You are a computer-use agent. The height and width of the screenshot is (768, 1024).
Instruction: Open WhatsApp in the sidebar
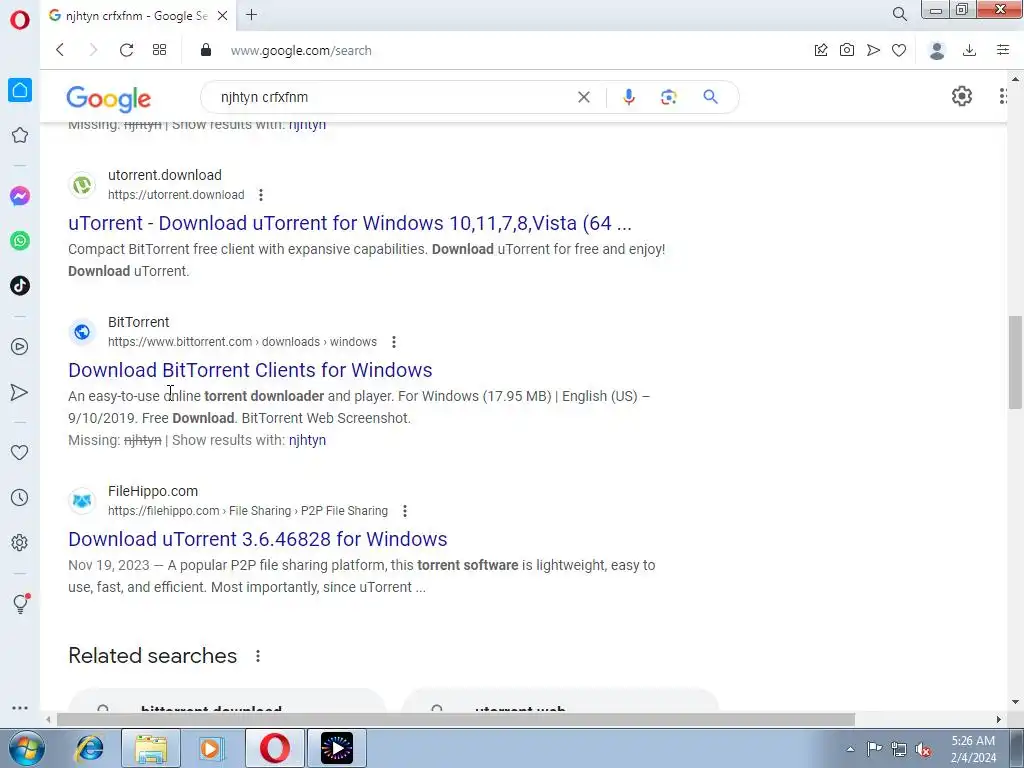coord(20,241)
